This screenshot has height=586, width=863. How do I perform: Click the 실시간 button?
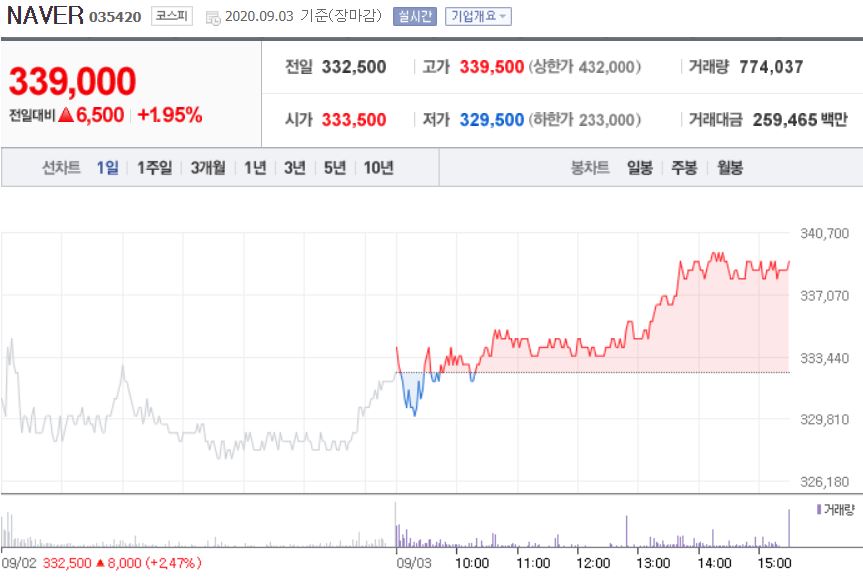tap(414, 17)
